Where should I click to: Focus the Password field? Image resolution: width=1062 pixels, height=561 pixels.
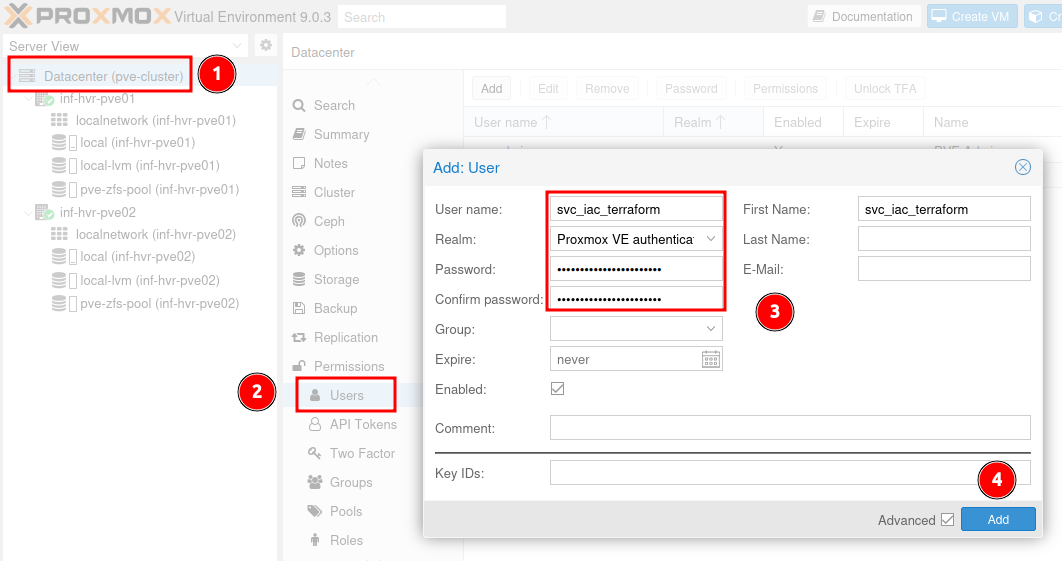(636, 269)
